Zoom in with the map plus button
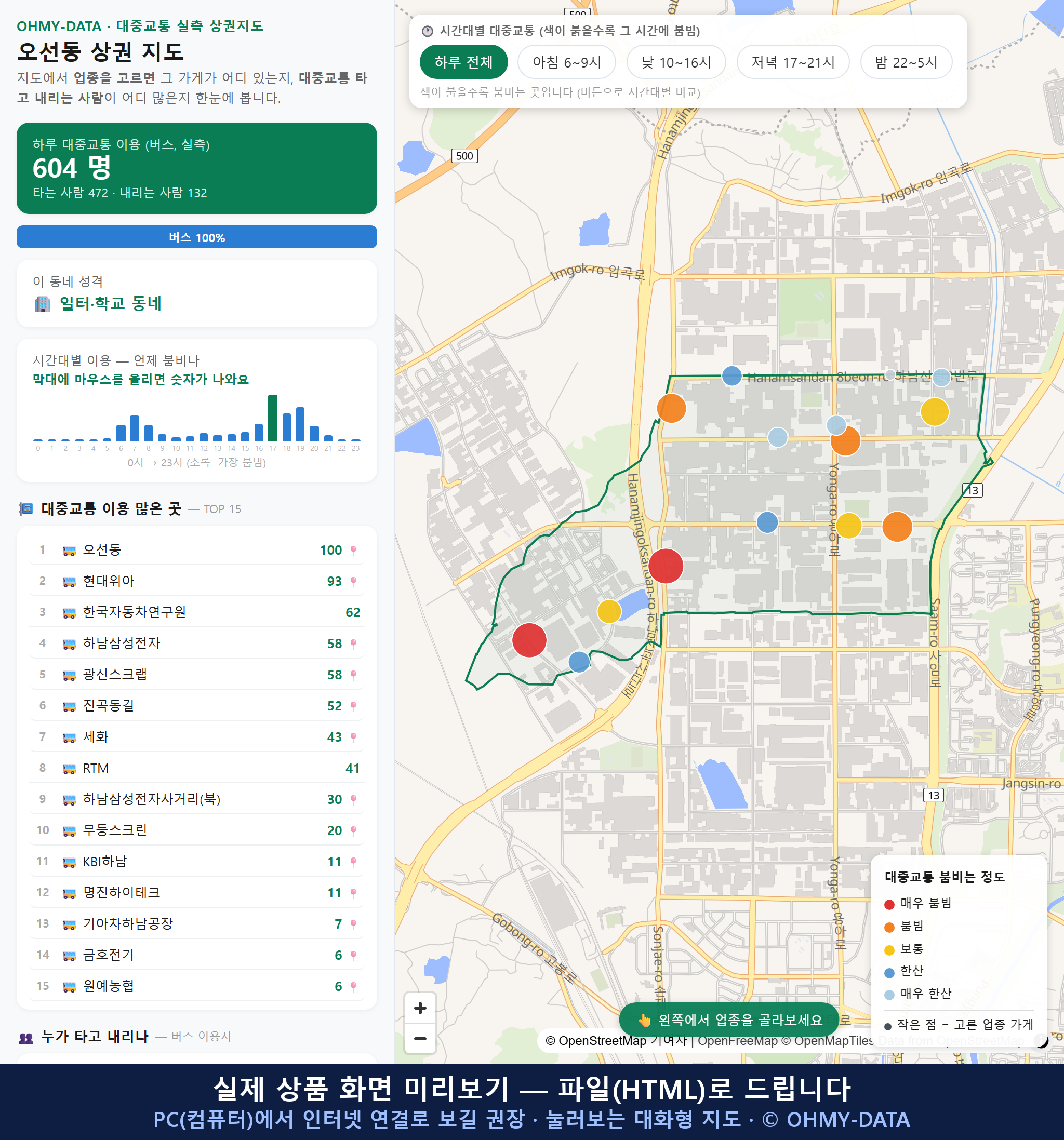Image resolution: width=1064 pixels, height=1140 pixels. pos(420,1008)
